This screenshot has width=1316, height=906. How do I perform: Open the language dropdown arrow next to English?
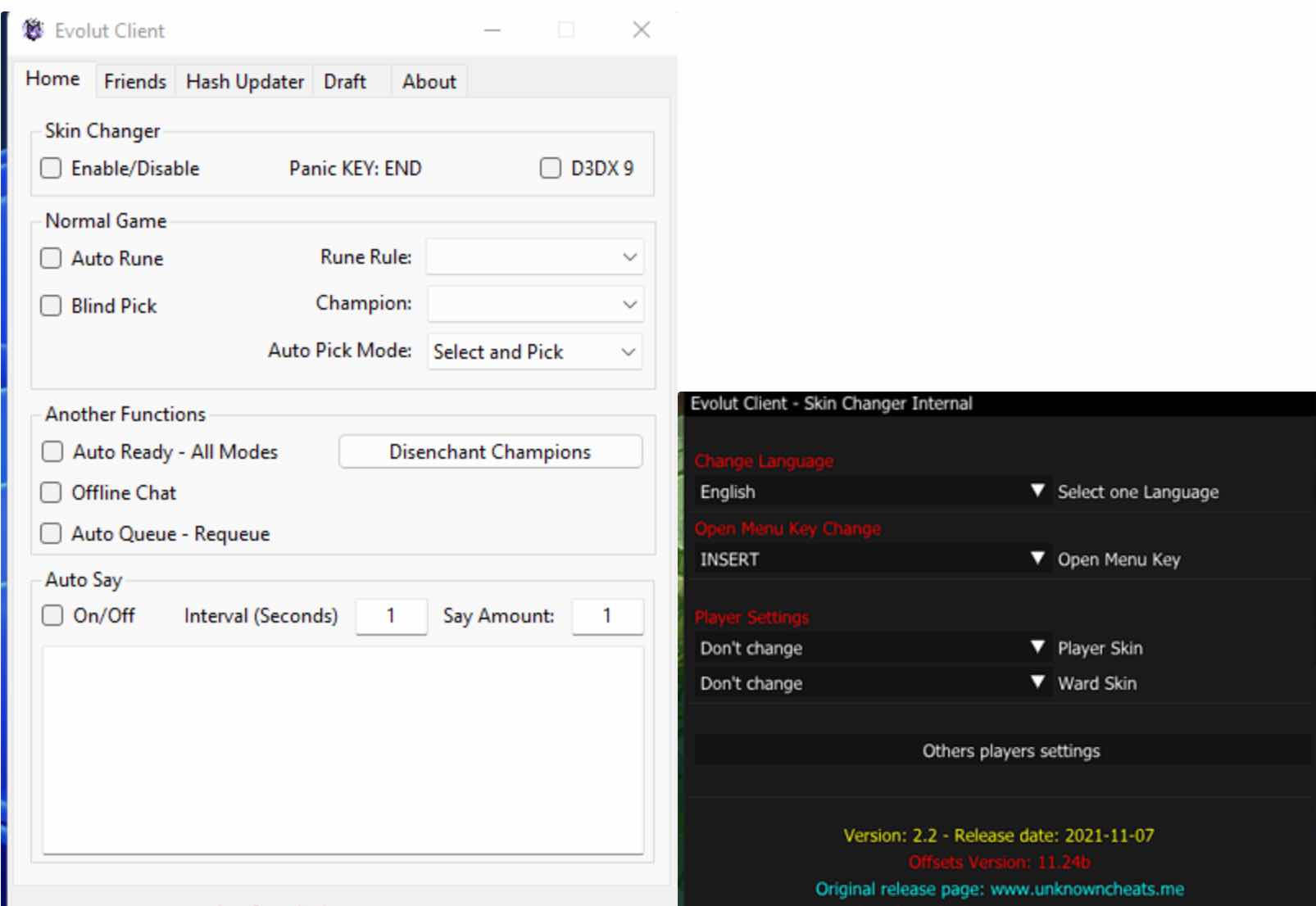(x=1037, y=491)
